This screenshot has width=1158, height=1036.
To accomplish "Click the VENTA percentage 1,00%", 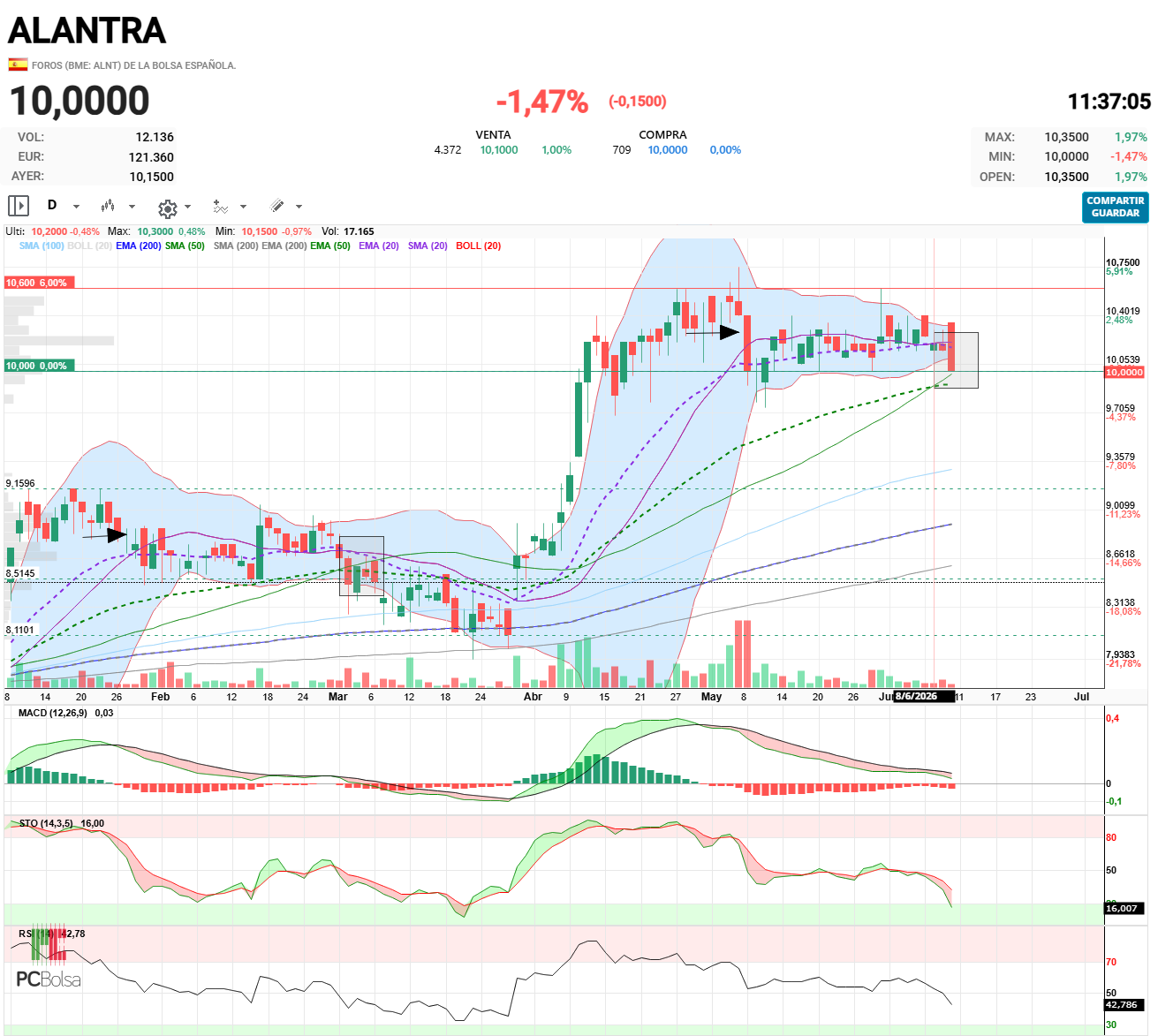I will [556, 150].
